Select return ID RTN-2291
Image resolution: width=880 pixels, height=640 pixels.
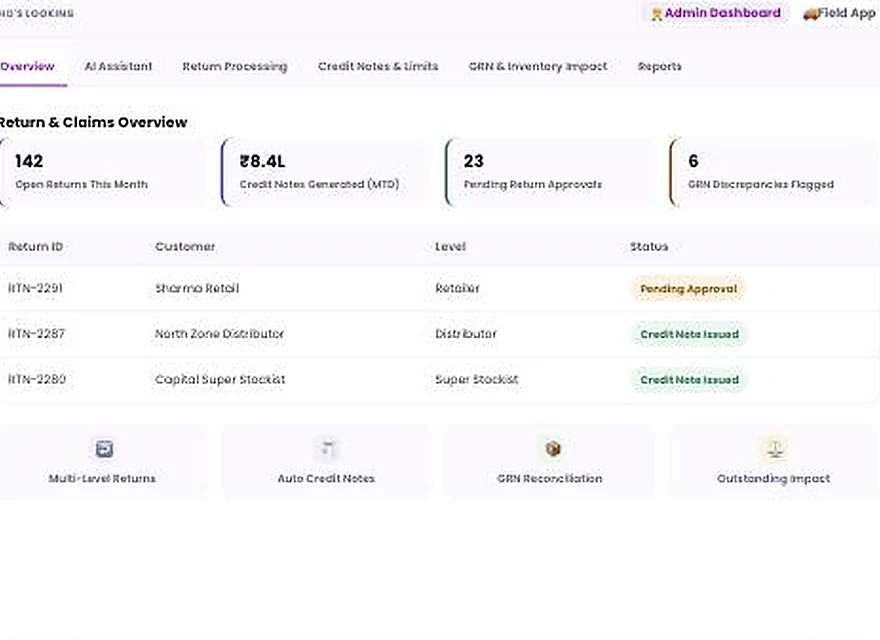pos(35,288)
